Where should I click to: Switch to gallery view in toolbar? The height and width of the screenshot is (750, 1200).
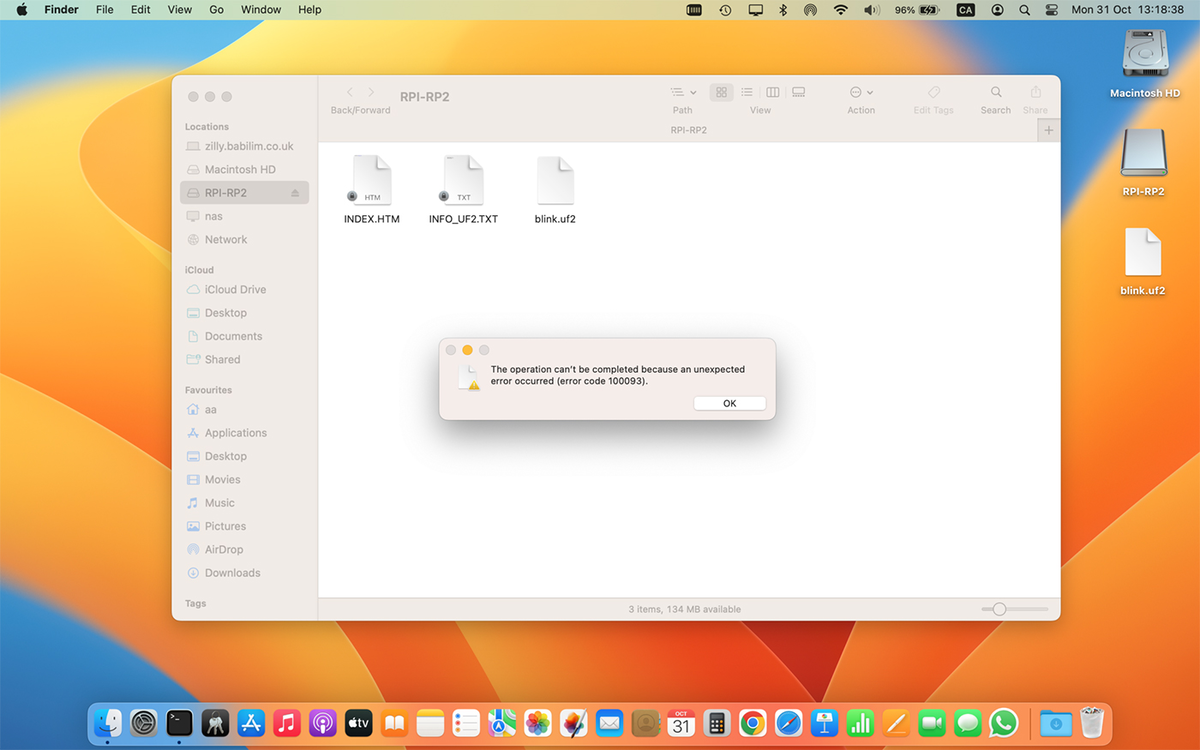click(799, 92)
